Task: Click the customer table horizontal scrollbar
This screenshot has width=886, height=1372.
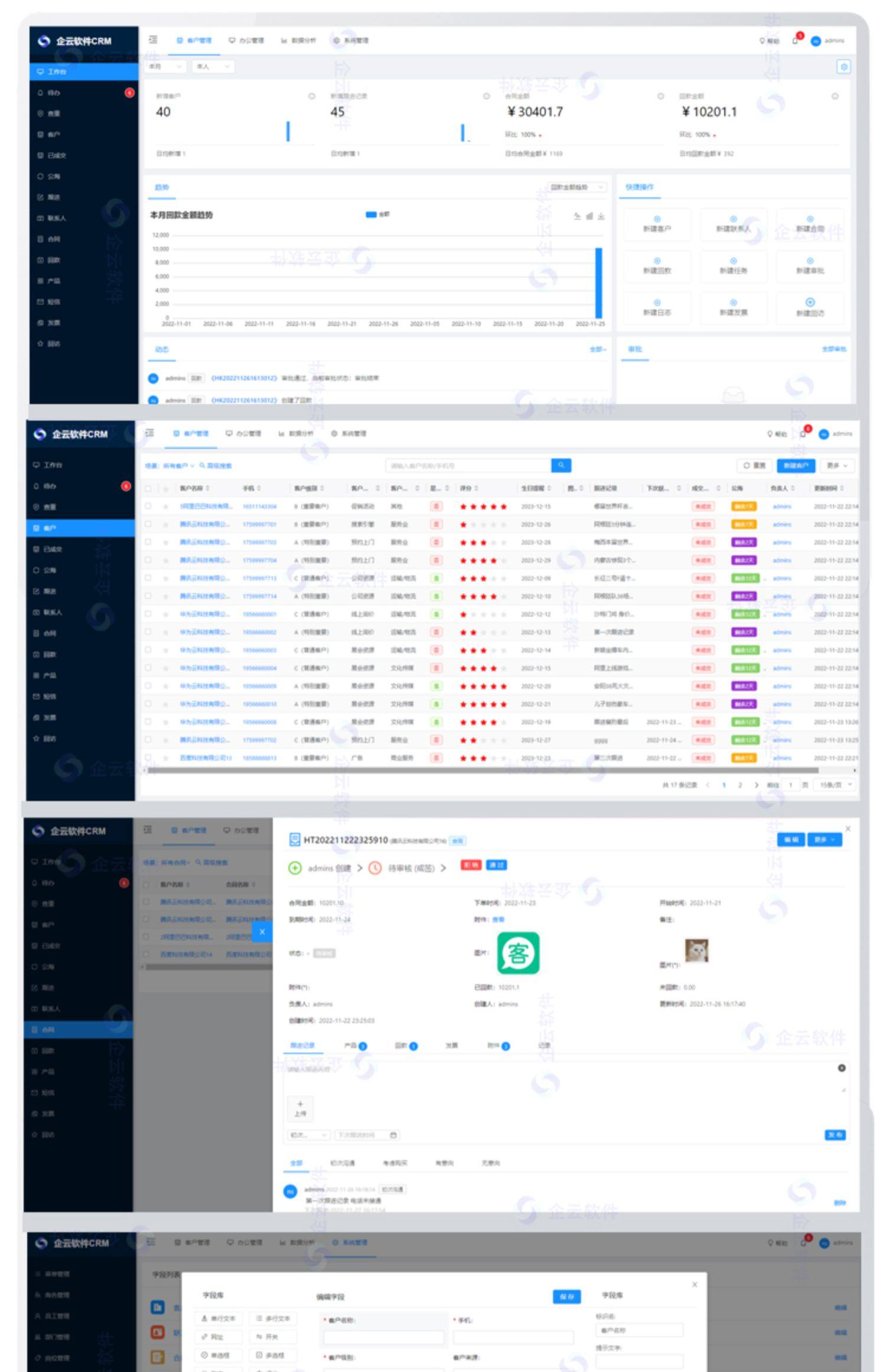Action: pos(483,770)
